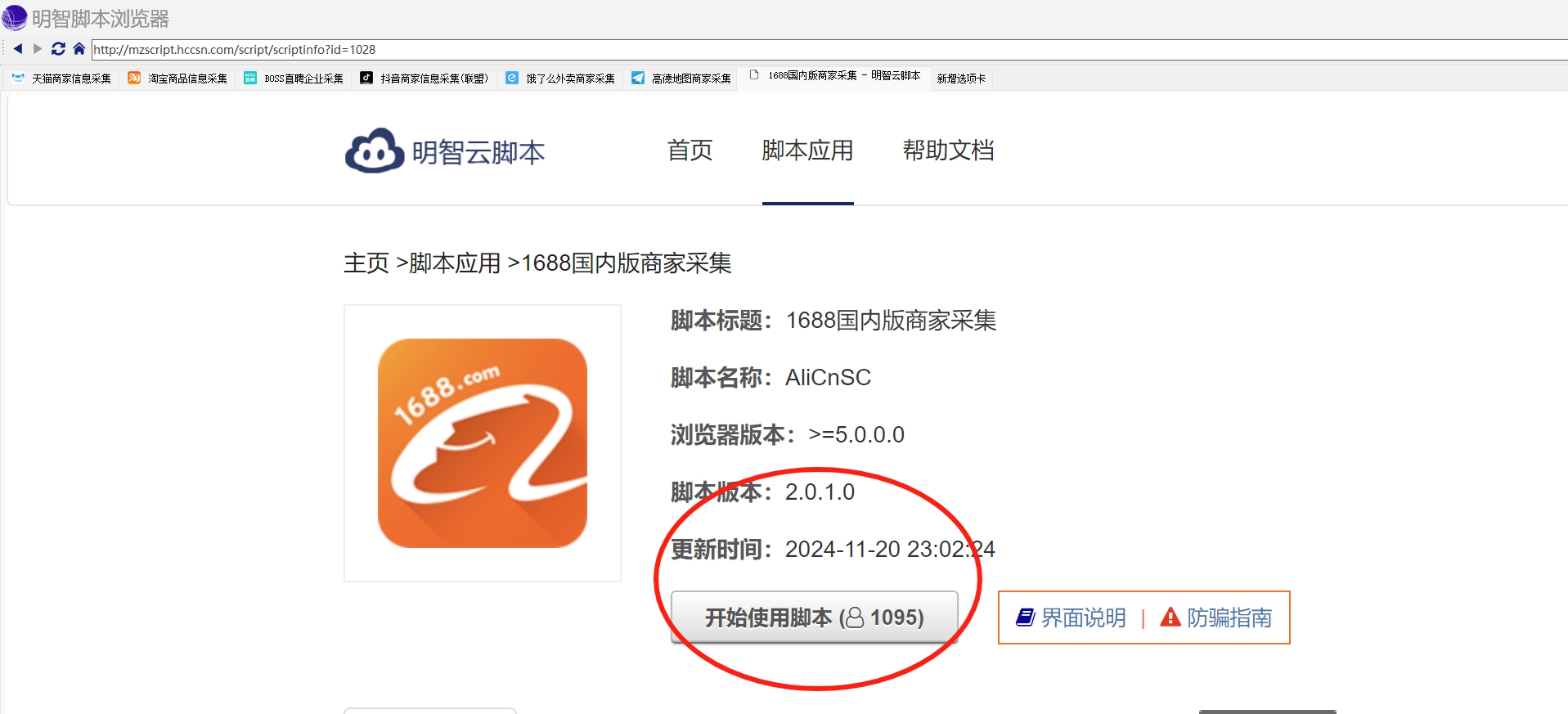Click the blue book icon beside 界面说明

click(1026, 617)
